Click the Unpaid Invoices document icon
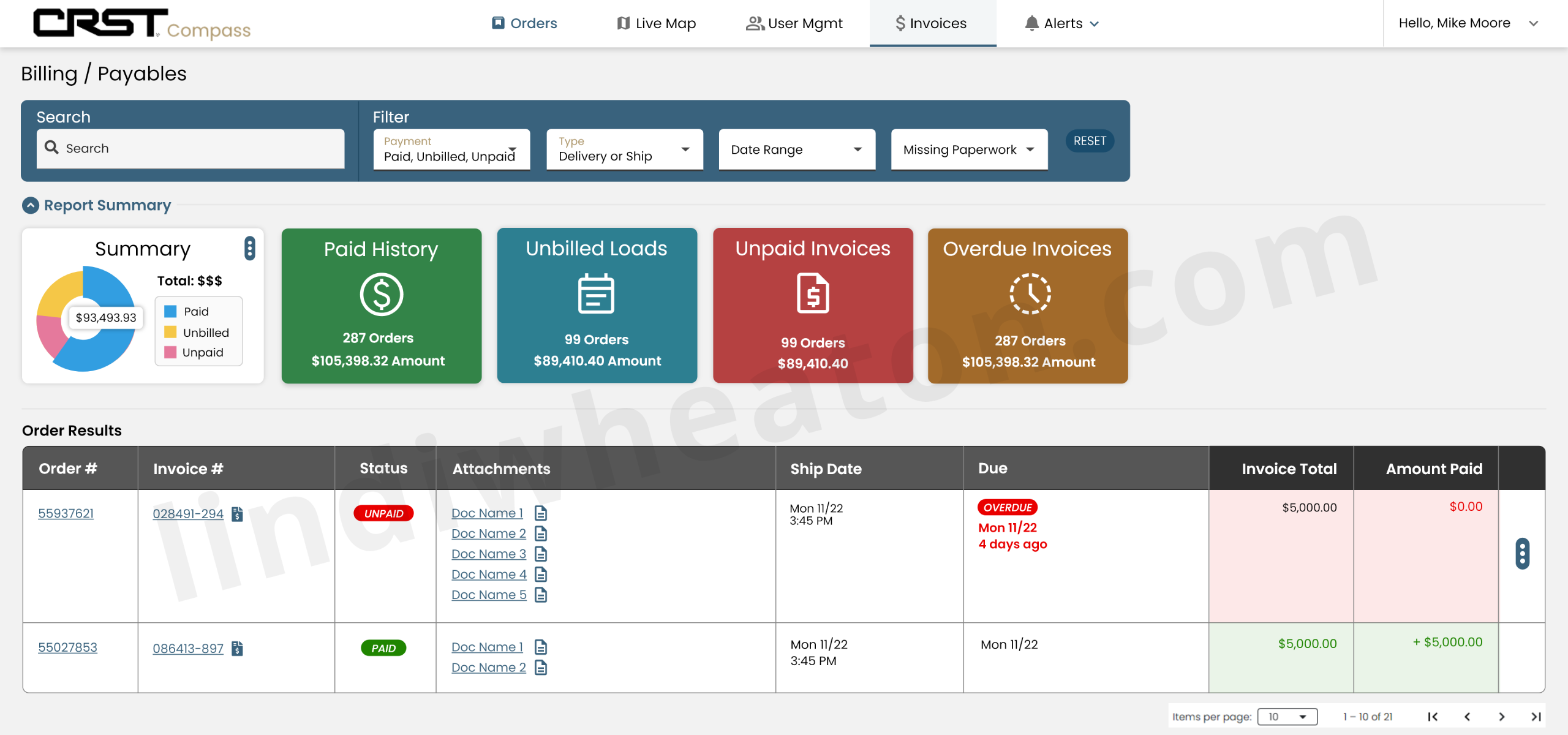 pos(813,294)
